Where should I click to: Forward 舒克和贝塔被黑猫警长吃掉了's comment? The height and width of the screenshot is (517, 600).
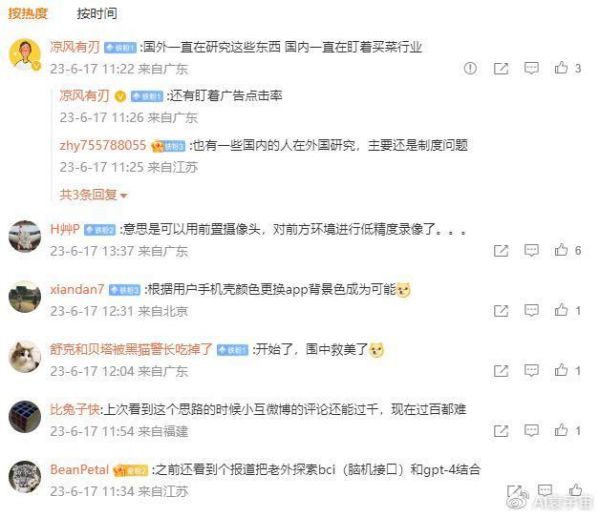tap(501, 370)
